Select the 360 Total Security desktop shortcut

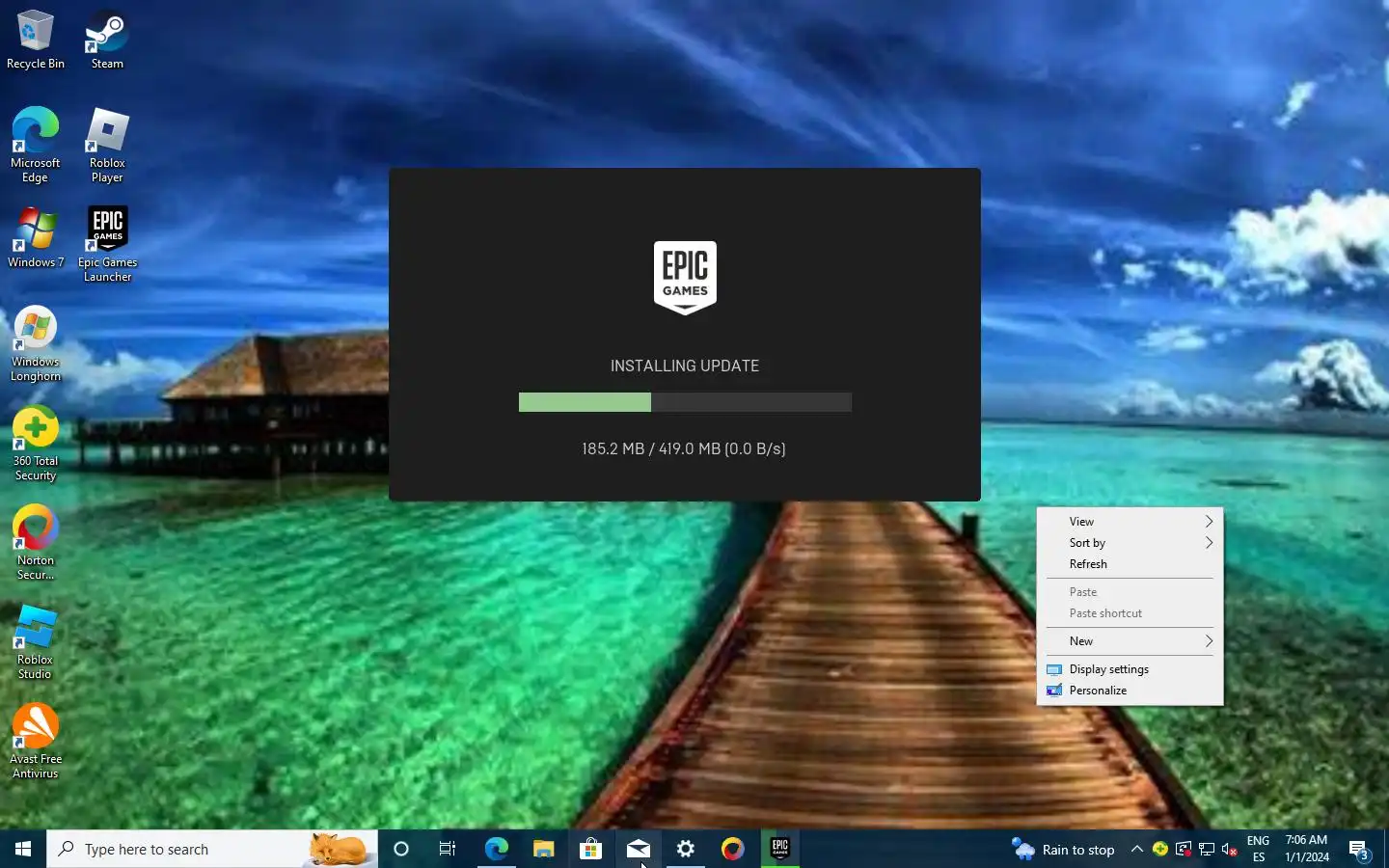pyautogui.click(x=36, y=444)
